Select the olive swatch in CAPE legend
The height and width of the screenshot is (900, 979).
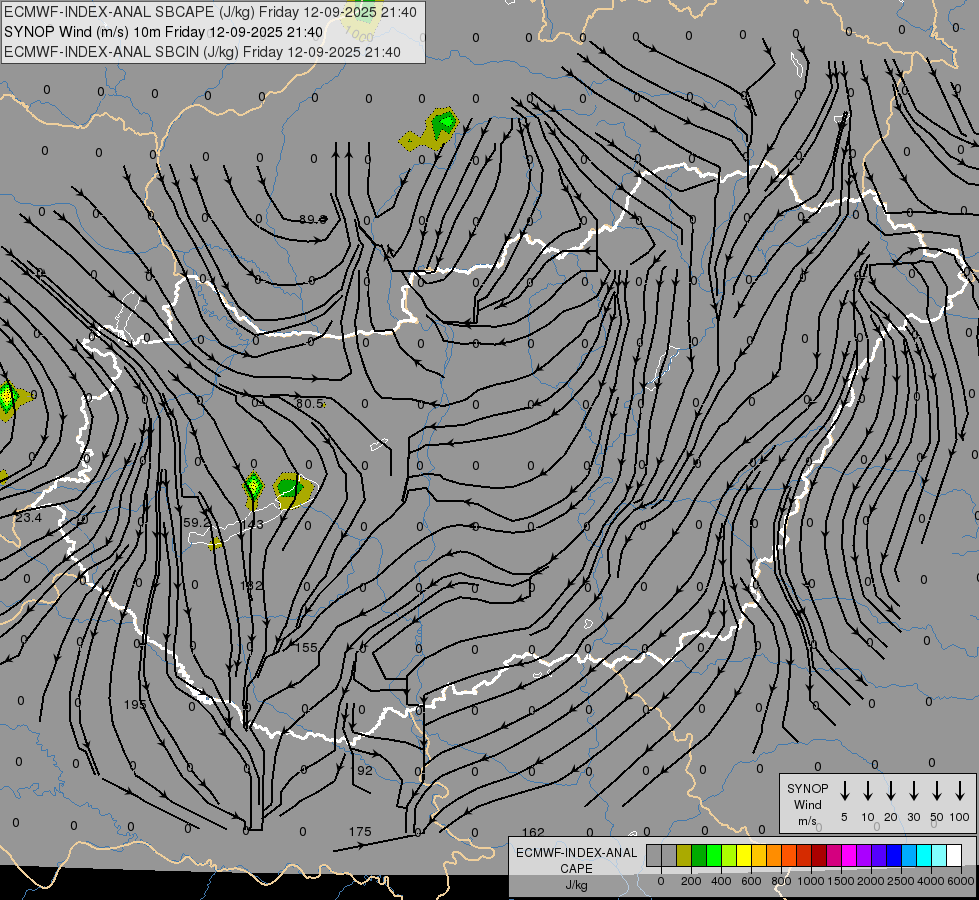click(684, 856)
